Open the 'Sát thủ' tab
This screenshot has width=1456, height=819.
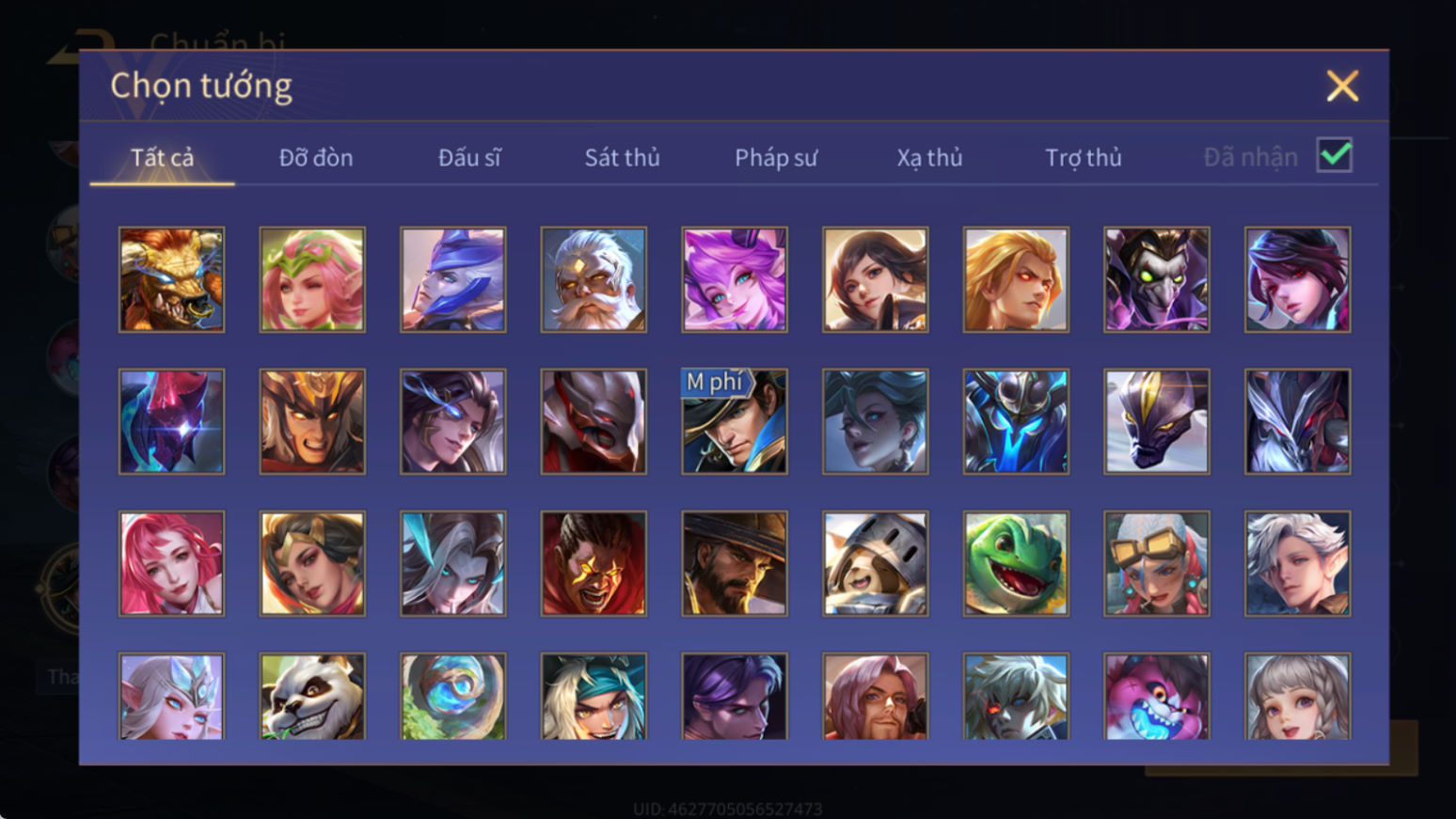click(622, 157)
